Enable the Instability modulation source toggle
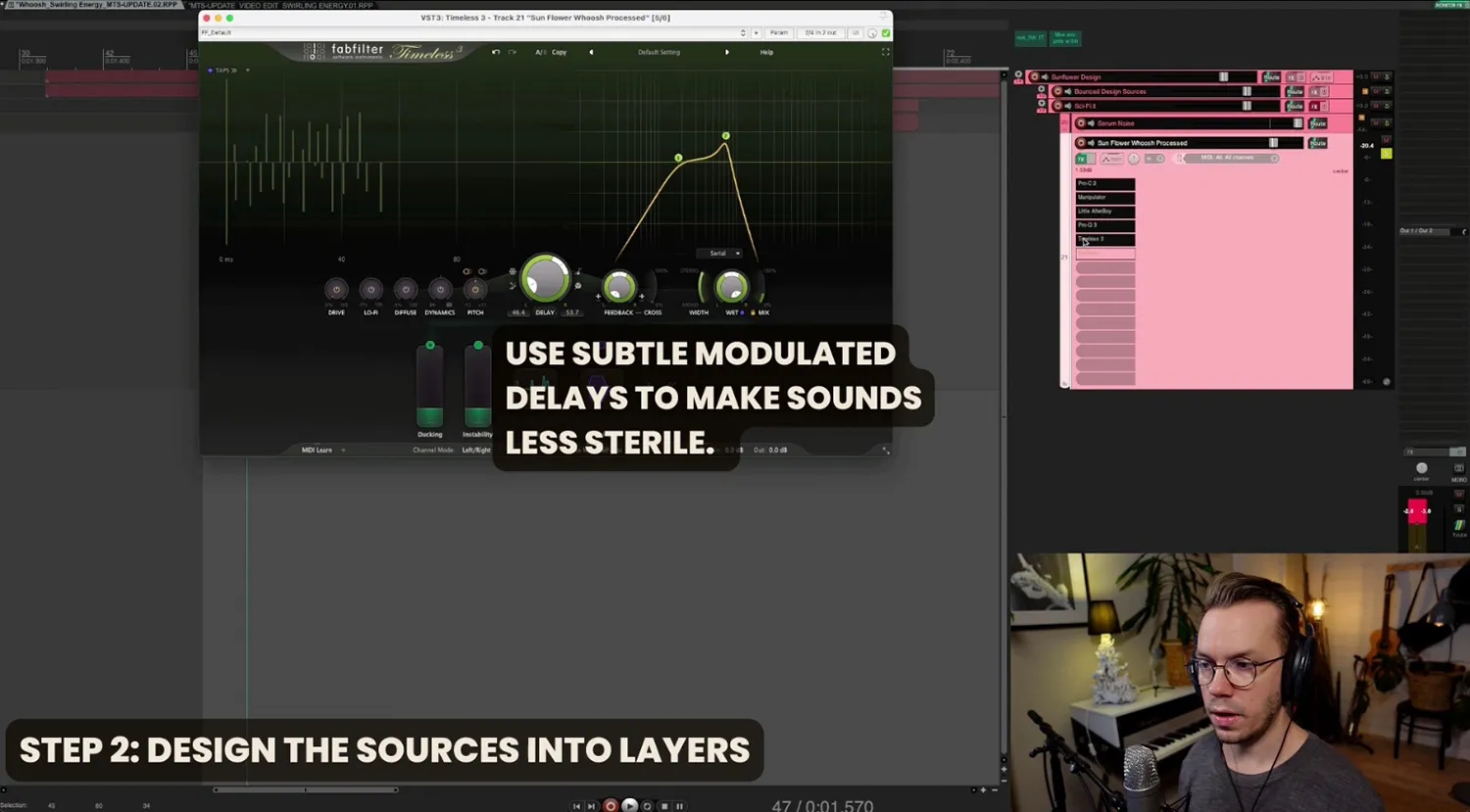1470x812 pixels. click(x=477, y=345)
